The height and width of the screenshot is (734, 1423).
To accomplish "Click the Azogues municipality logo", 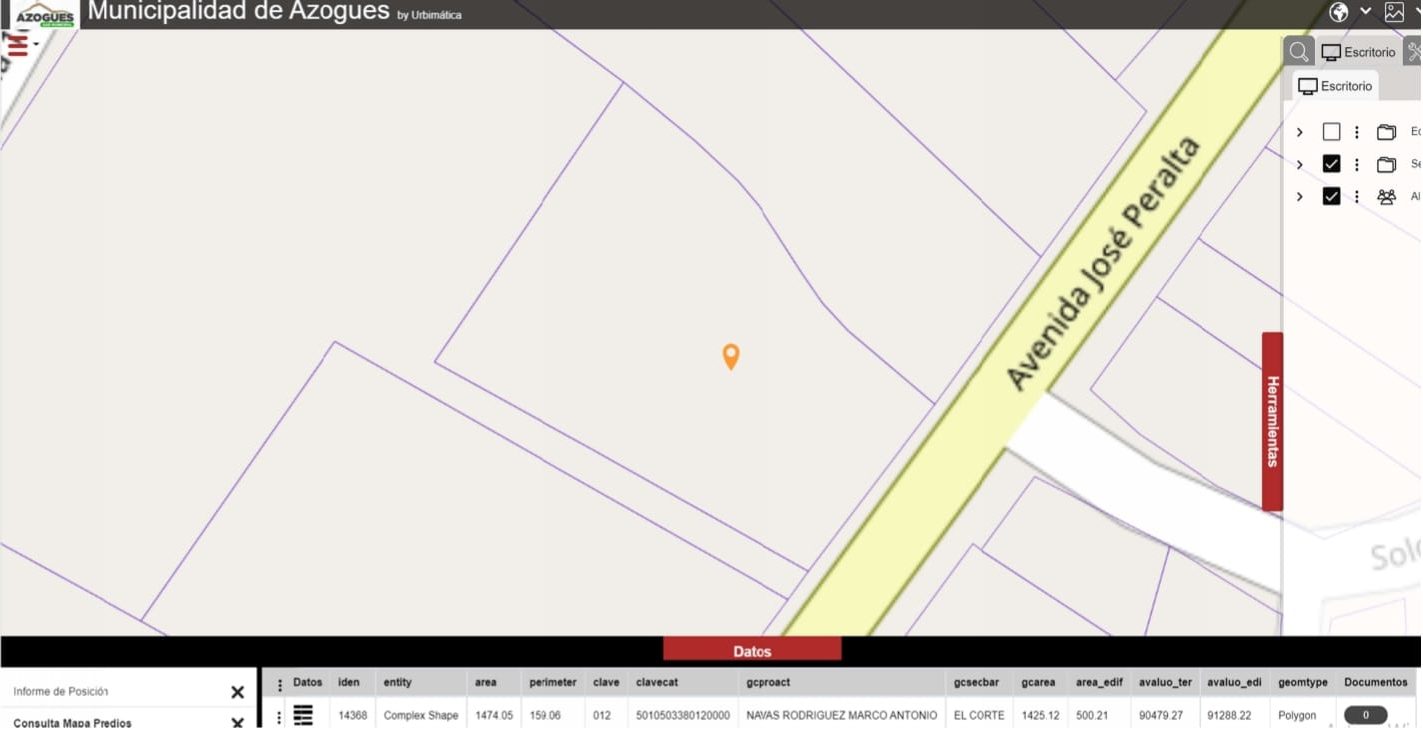I will (x=45, y=14).
